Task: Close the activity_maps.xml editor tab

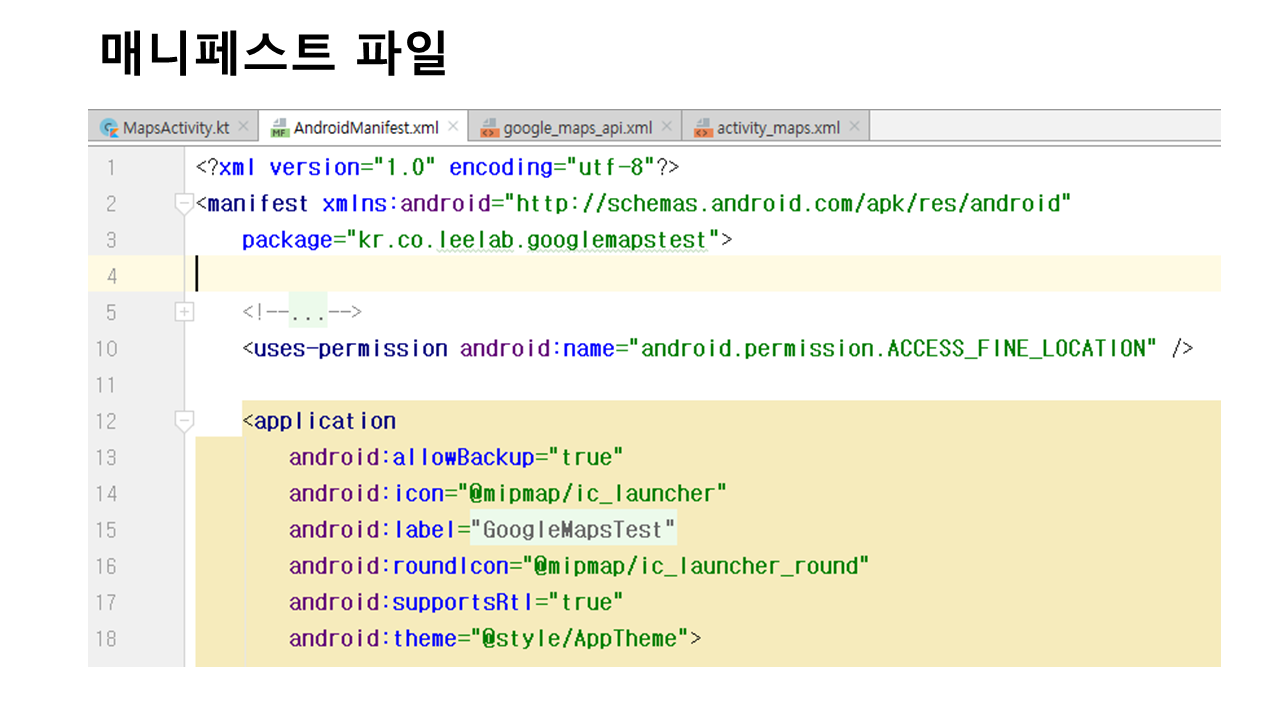Action: (x=854, y=127)
